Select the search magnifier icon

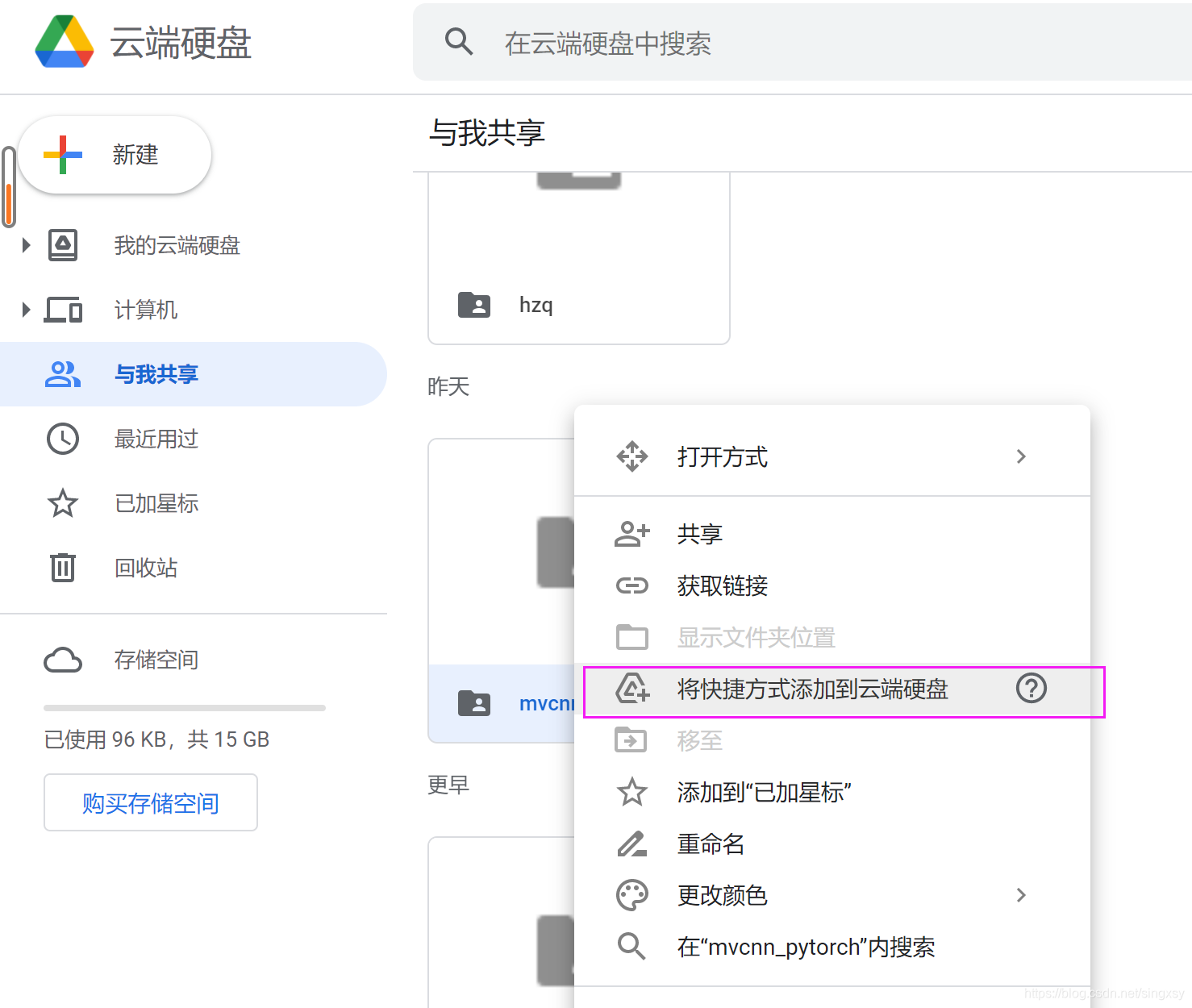coord(459,41)
